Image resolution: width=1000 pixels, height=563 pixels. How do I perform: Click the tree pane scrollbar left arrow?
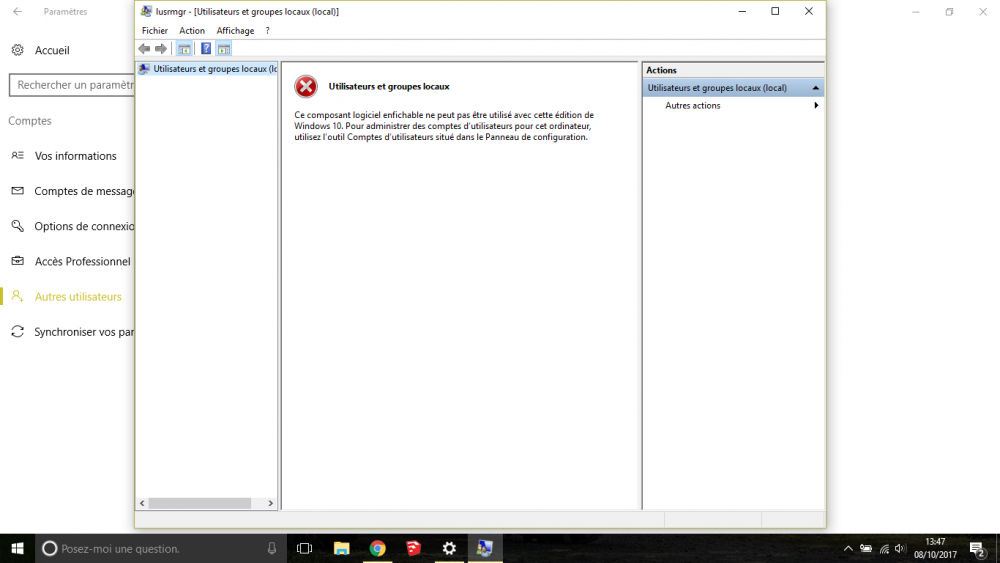pyautogui.click(x=142, y=503)
